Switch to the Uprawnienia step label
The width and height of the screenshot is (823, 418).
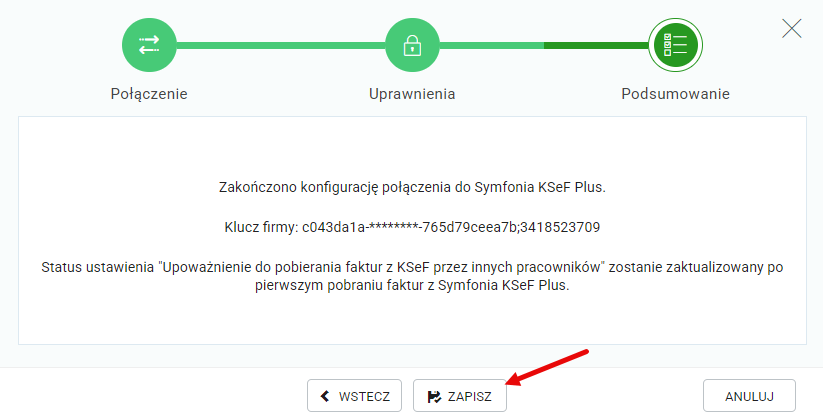(411, 94)
